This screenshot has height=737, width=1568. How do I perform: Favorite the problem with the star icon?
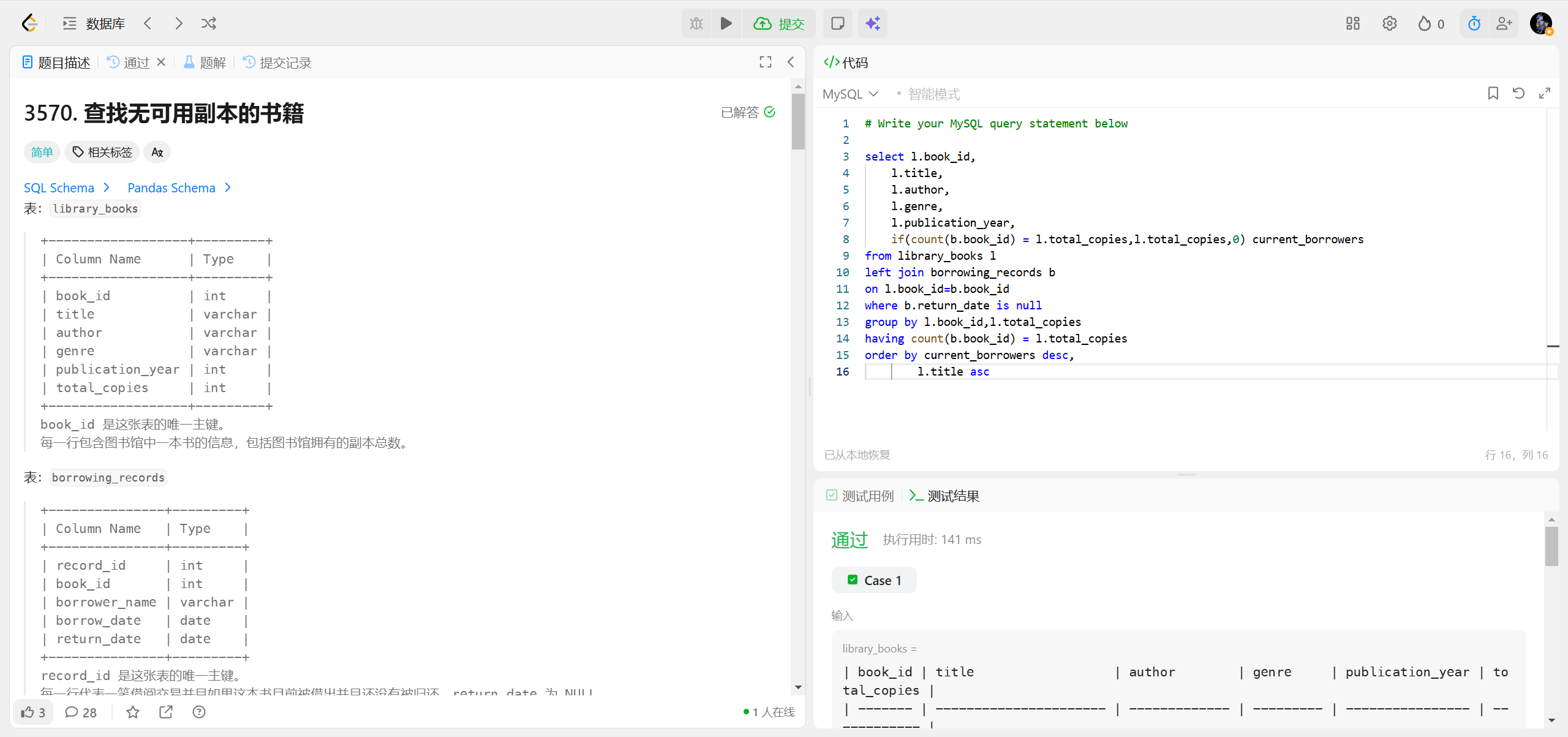tap(133, 712)
